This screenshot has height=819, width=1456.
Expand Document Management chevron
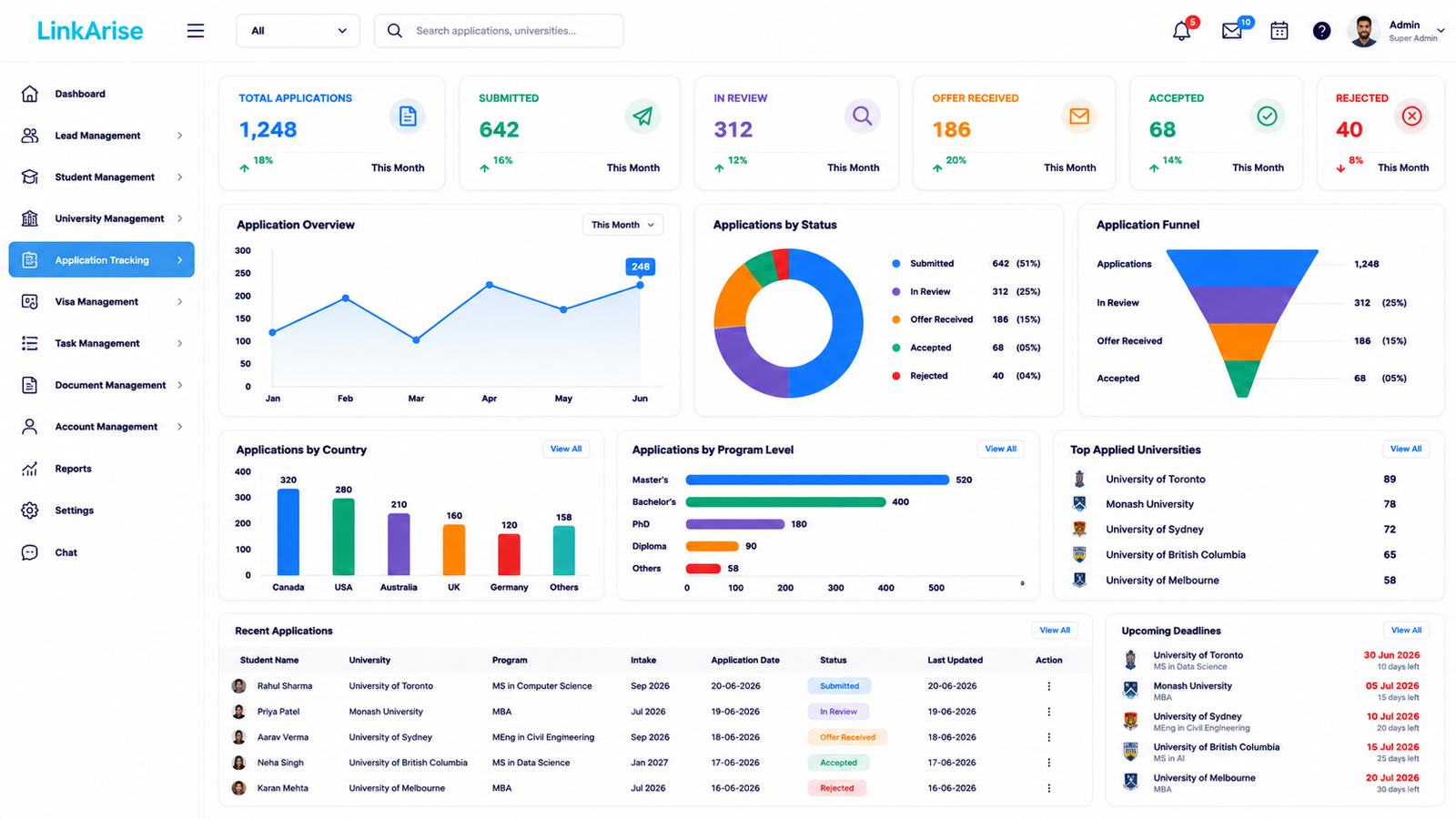click(179, 385)
